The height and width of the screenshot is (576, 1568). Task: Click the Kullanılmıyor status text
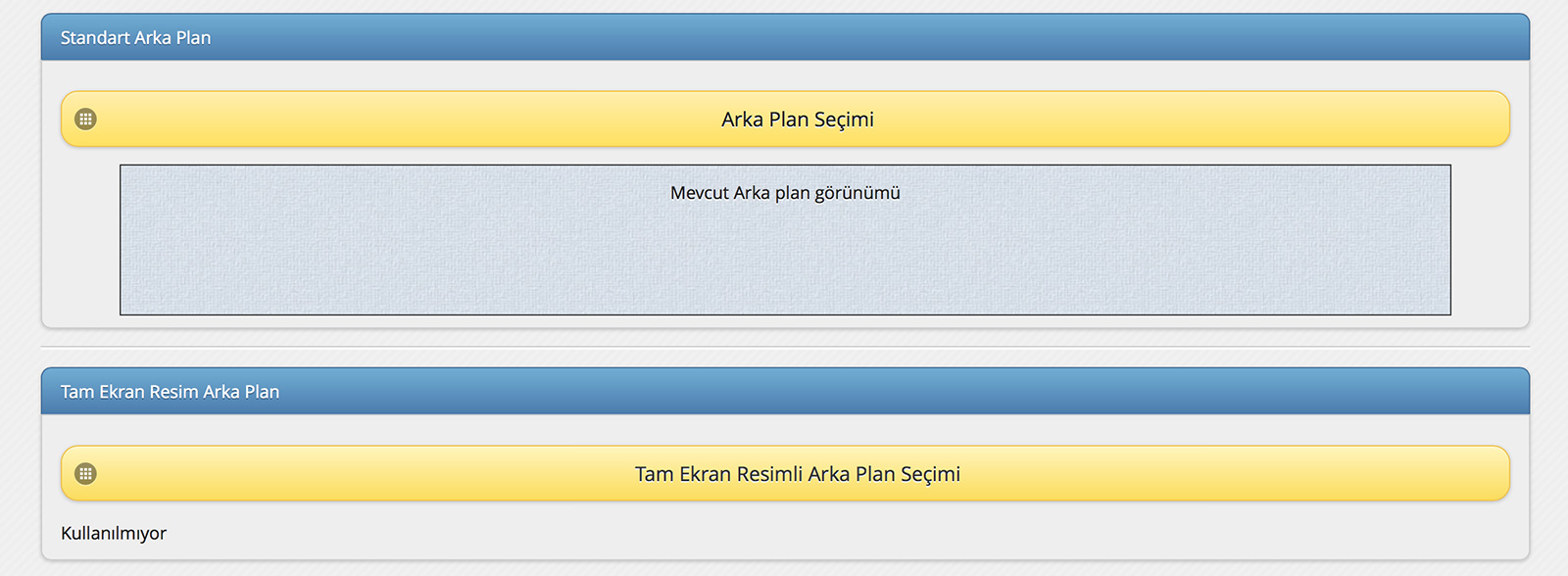[x=114, y=534]
